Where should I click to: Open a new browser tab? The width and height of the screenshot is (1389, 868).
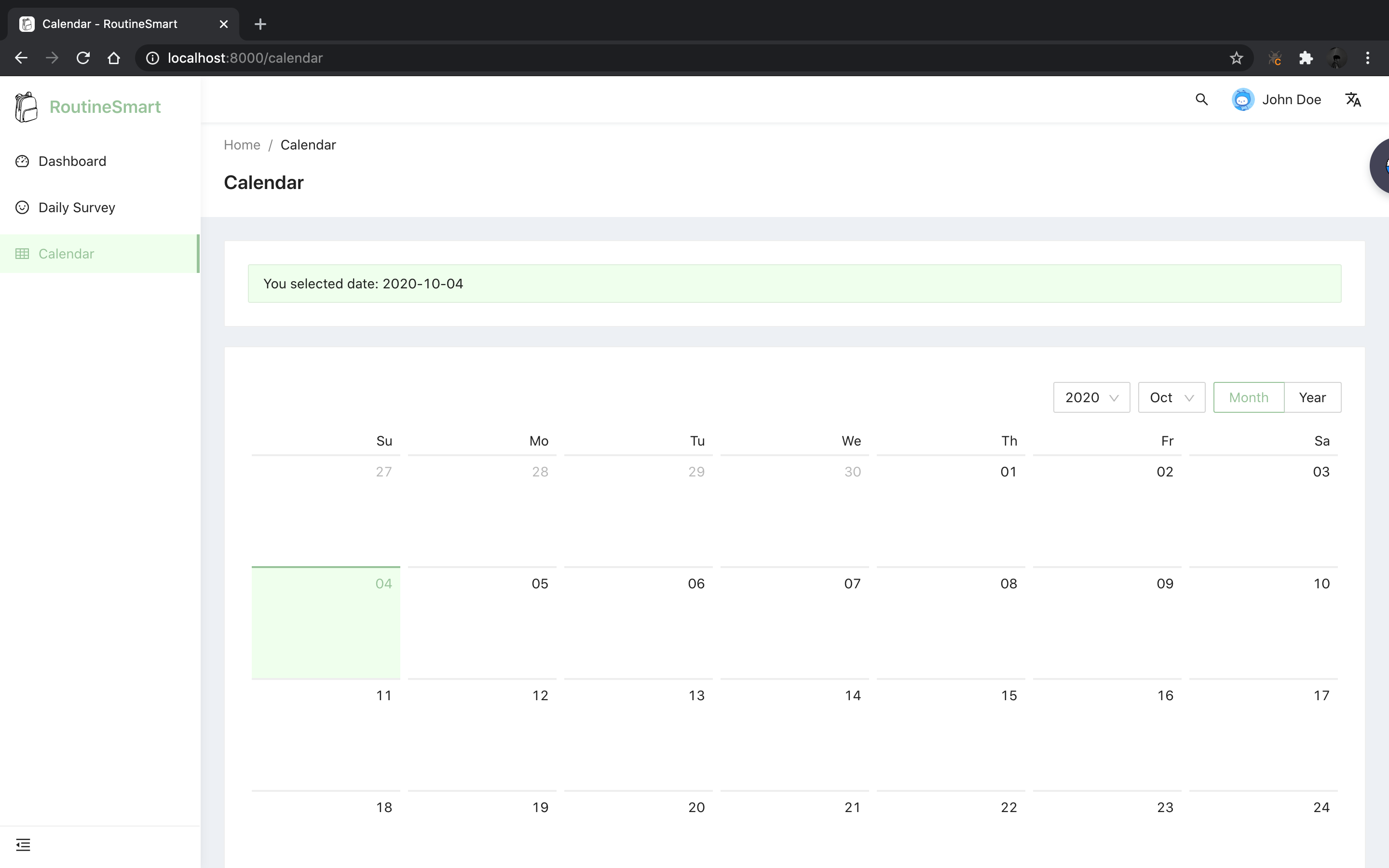pyautogui.click(x=260, y=24)
